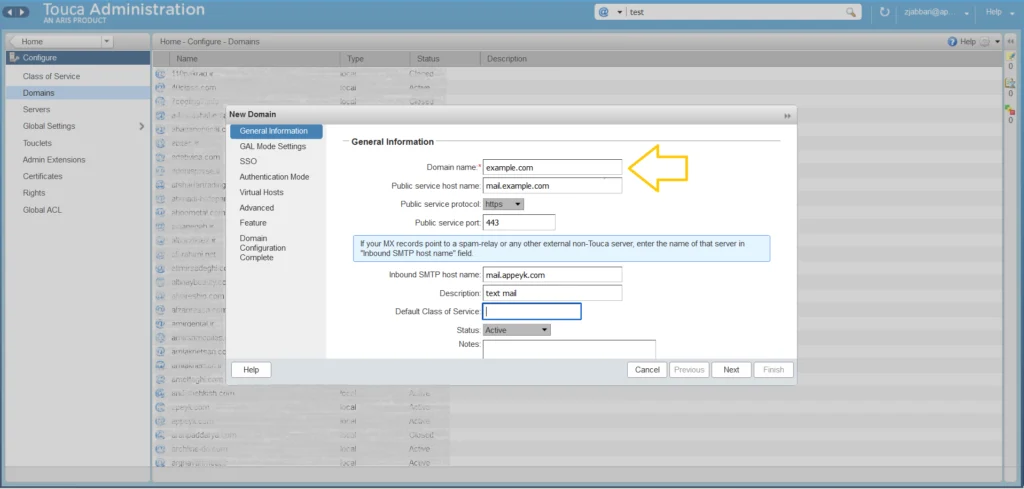The height and width of the screenshot is (489, 1024).
Task: Collapse the right panel double-arrow icon
Action: [x=1011, y=41]
